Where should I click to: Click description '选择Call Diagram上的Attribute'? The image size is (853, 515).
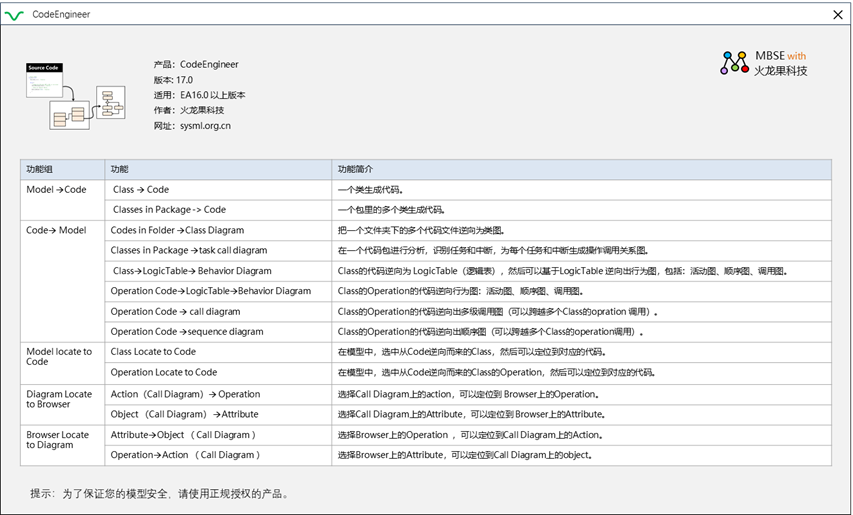click(x=472, y=414)
